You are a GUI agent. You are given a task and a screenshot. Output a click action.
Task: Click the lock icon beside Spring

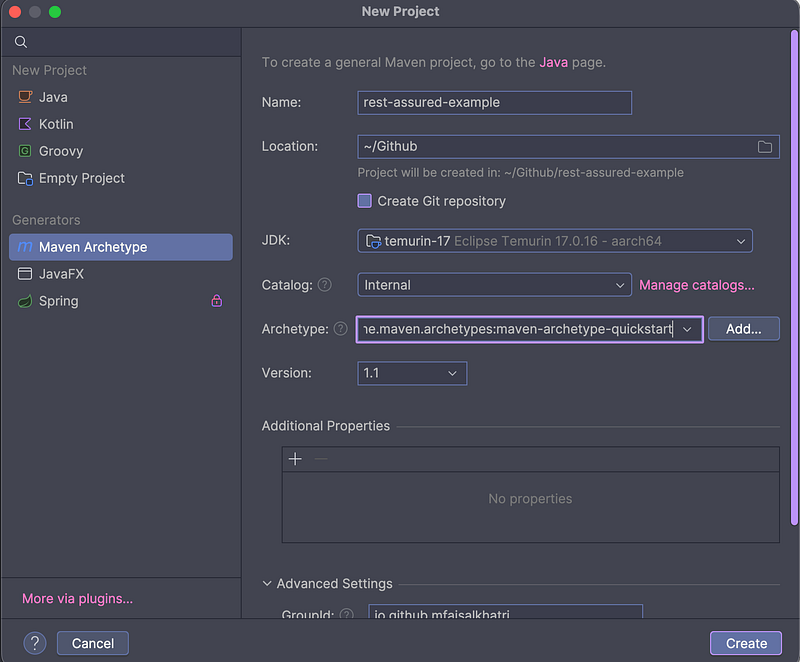pyautogui.click(x=217, y=301)
